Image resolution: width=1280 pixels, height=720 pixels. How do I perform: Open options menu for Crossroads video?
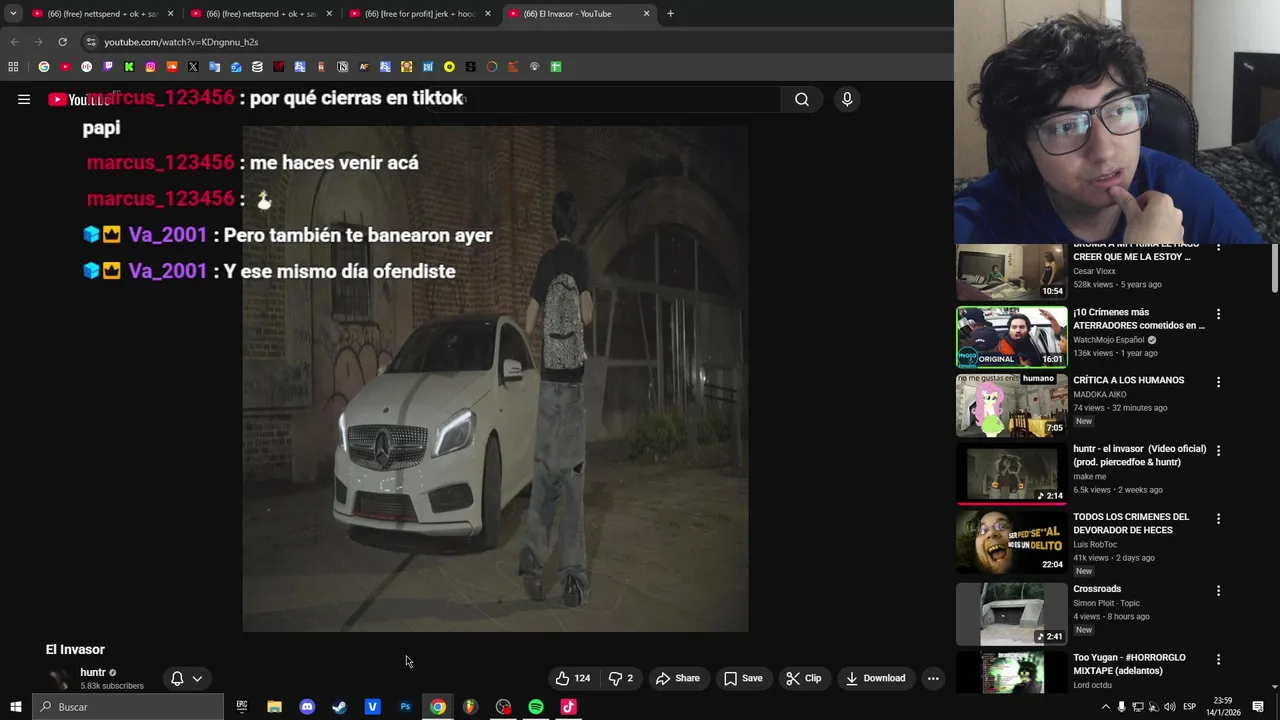point(1218,591)
